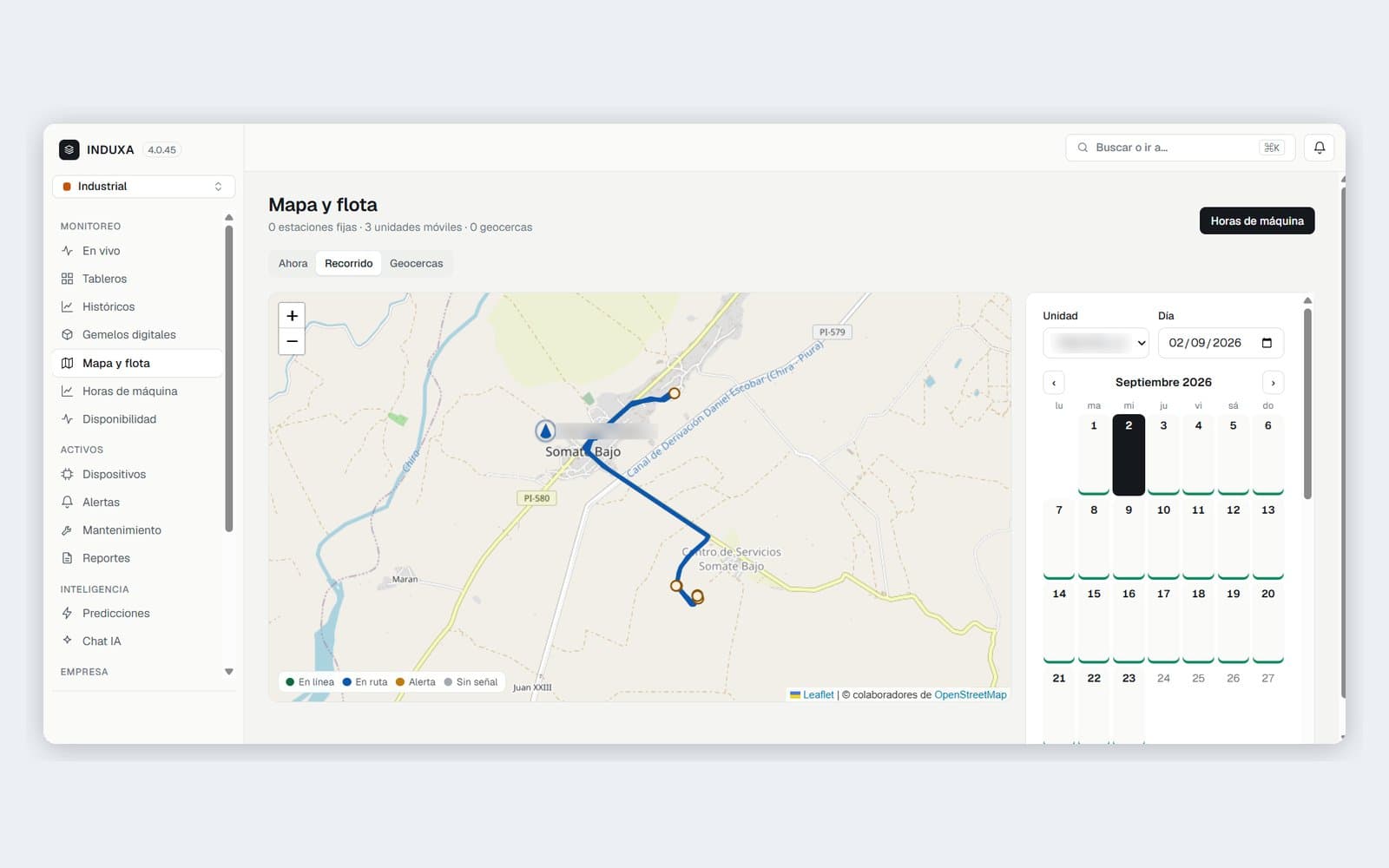The image size is (1389, 868).
Task: Go to next month in calendar
Action: coord(1273,383)
